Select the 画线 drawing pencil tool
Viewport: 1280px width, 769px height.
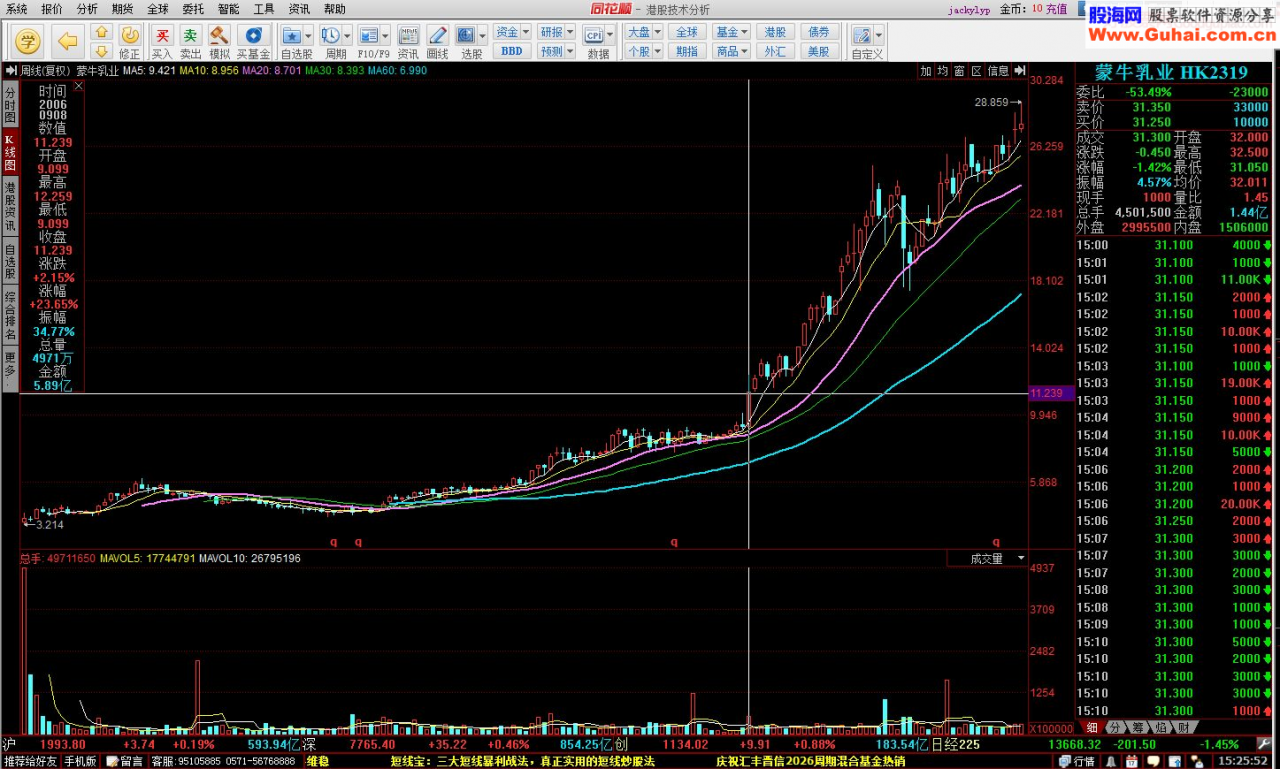click(x=437, y=35)
